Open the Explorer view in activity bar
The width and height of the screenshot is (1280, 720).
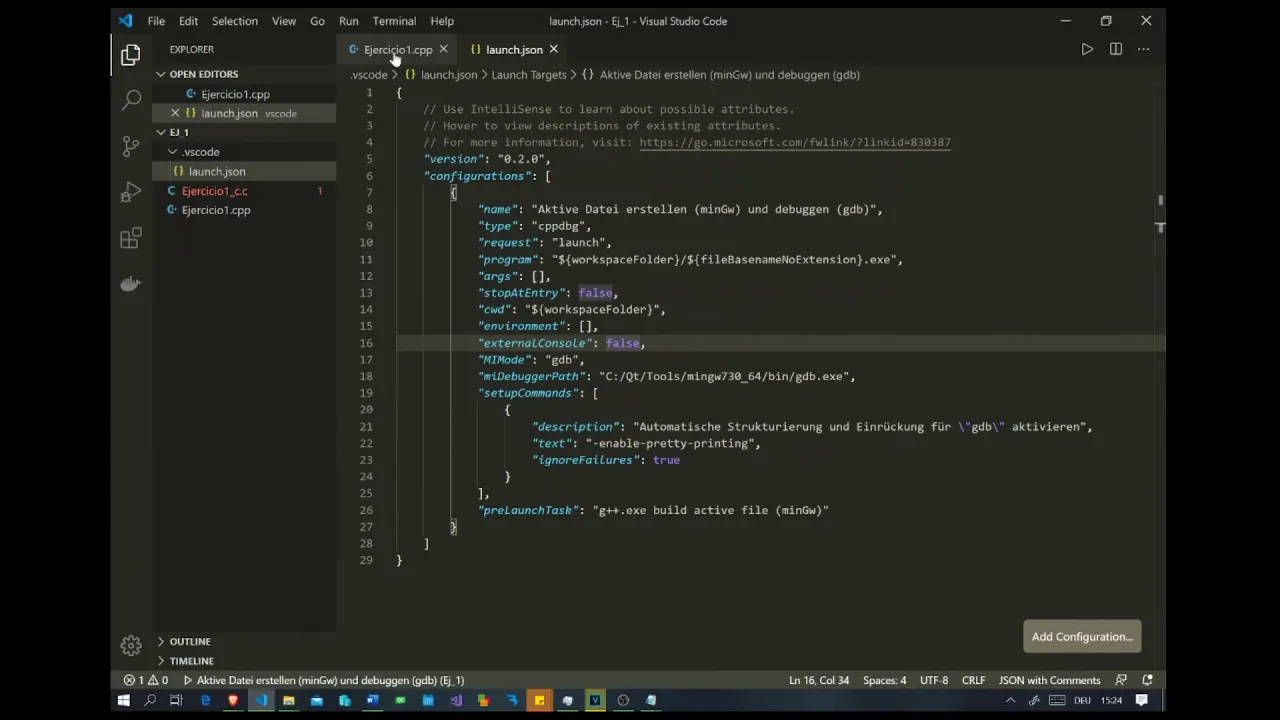click(131, 56)
